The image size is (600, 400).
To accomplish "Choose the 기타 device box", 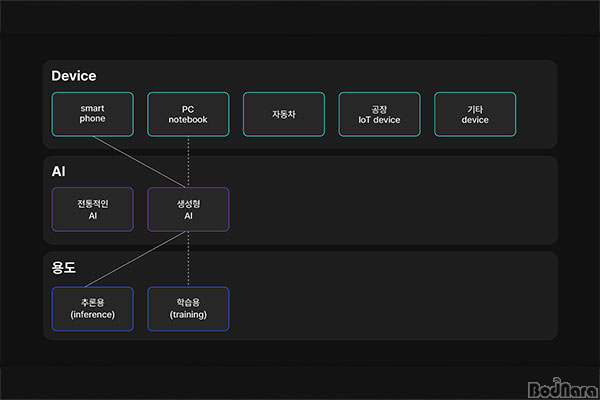I will 475,114.
